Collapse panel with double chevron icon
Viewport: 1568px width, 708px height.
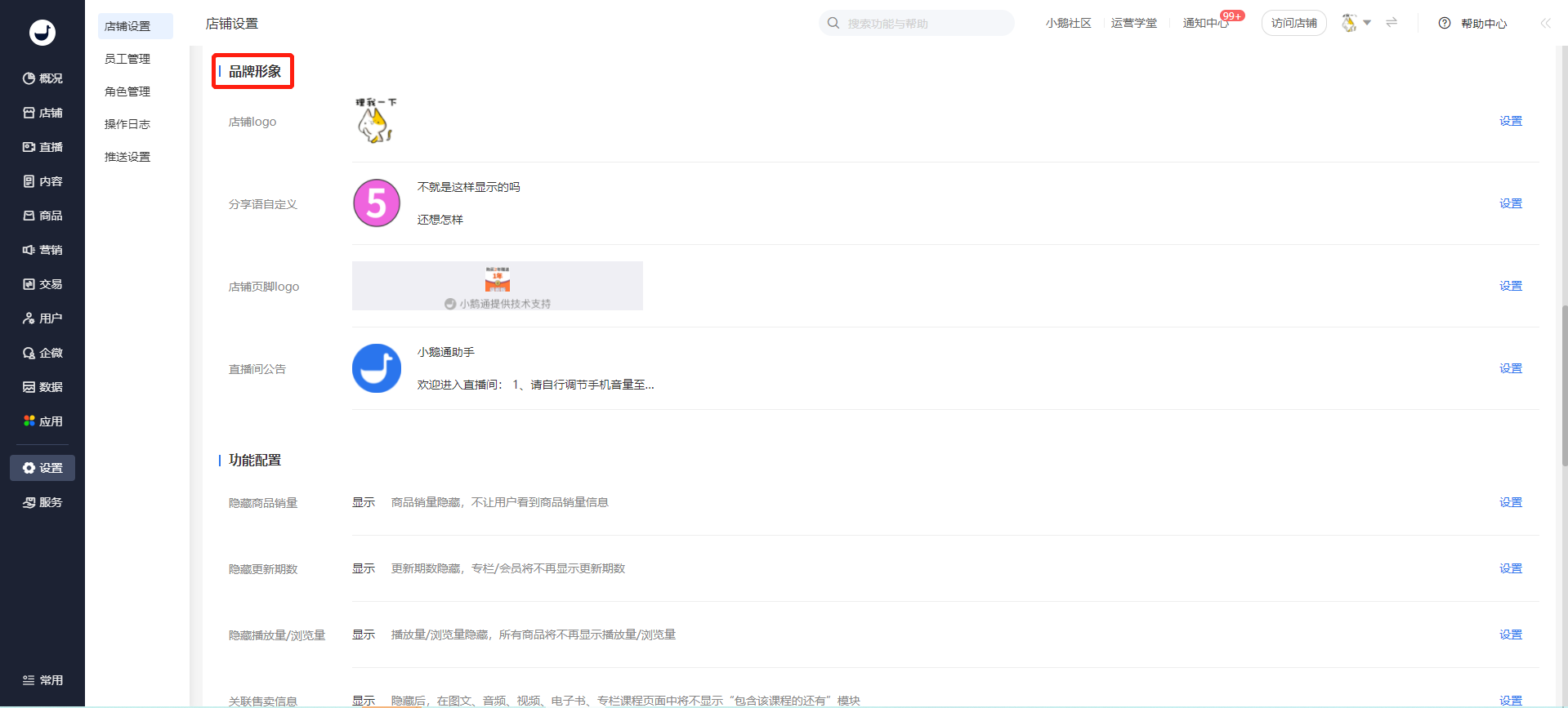tap(1545, 23)
